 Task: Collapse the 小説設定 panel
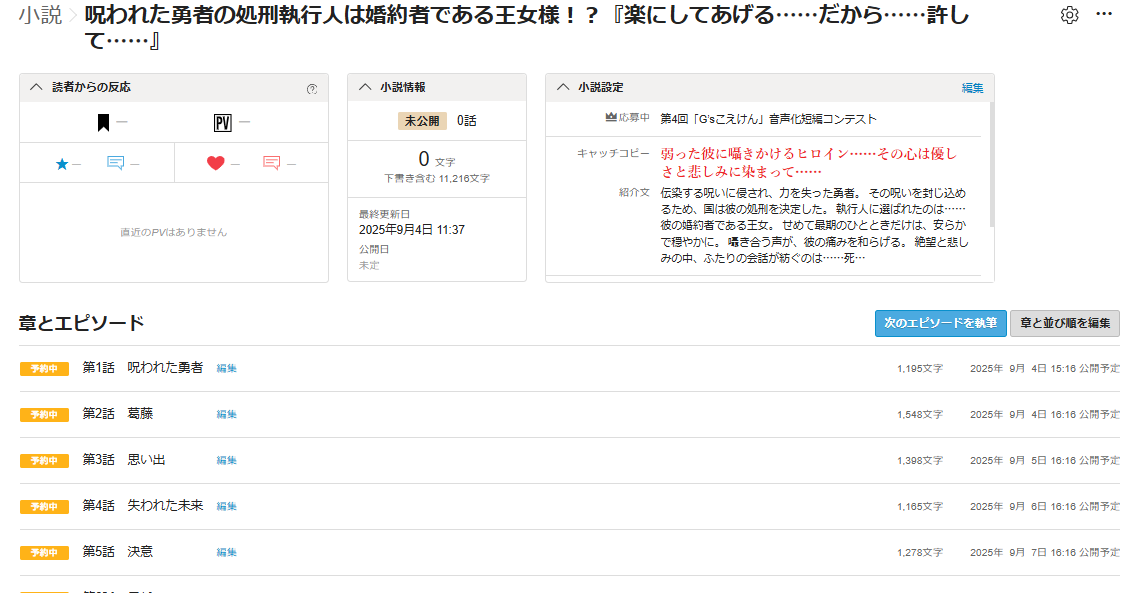(x=562, y=87)
